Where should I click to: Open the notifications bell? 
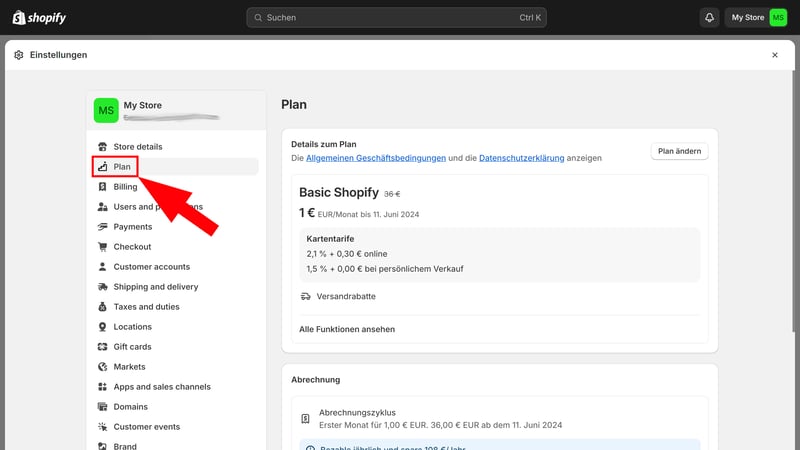[709, 17]
